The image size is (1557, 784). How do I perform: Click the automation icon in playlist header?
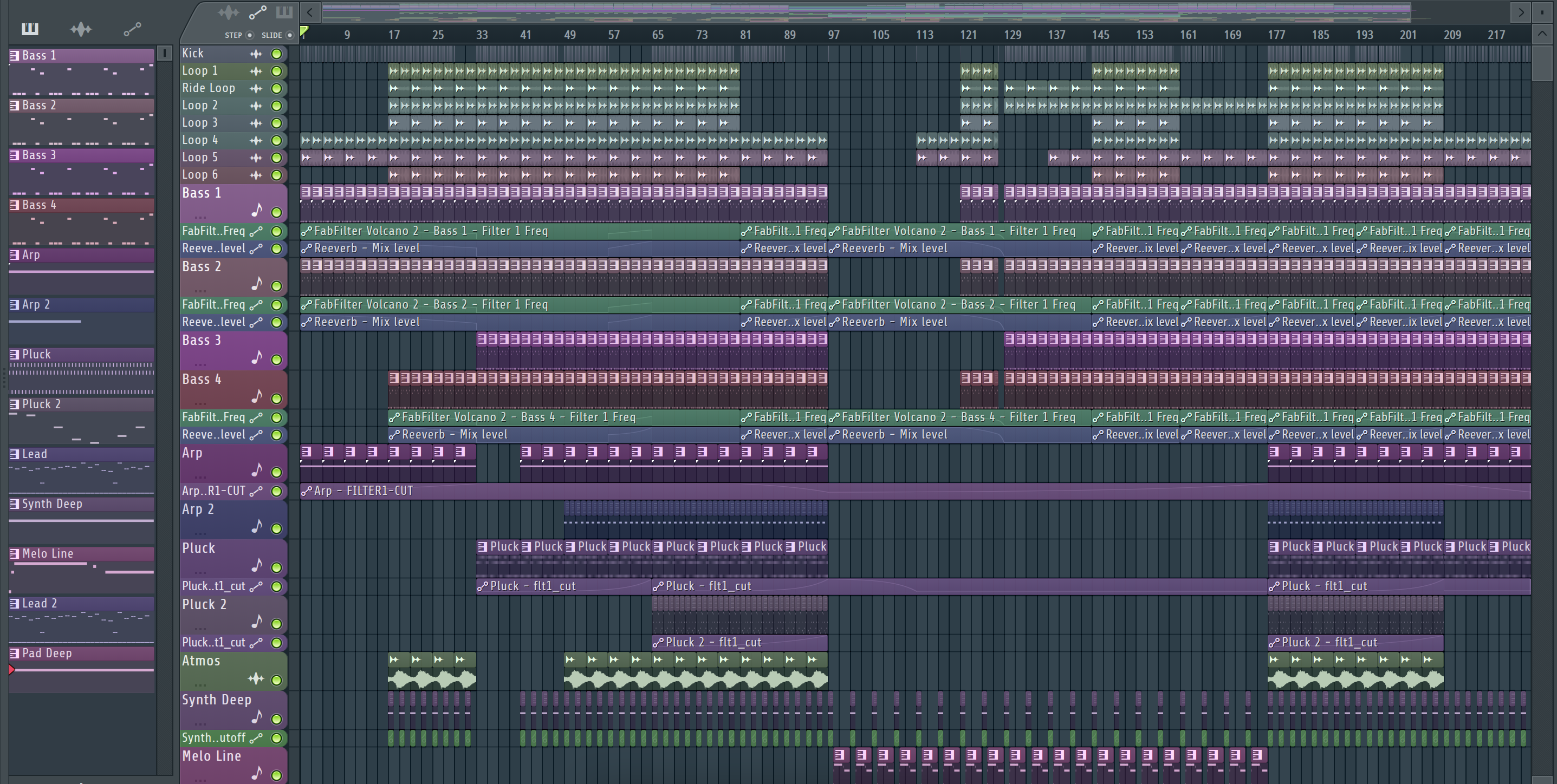pos(258,11)
